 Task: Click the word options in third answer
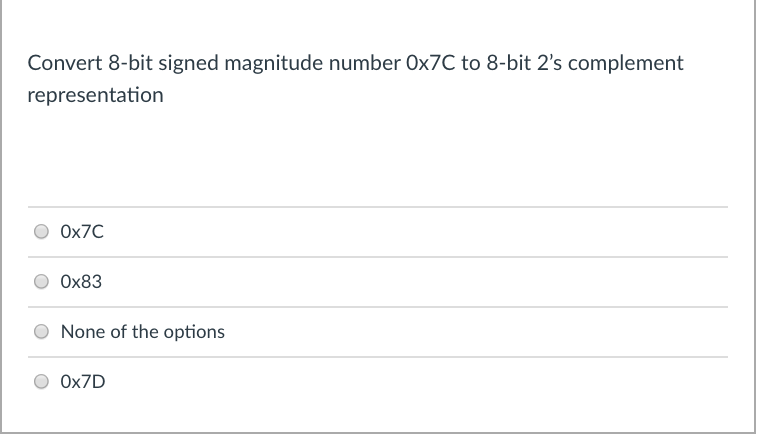194,333
